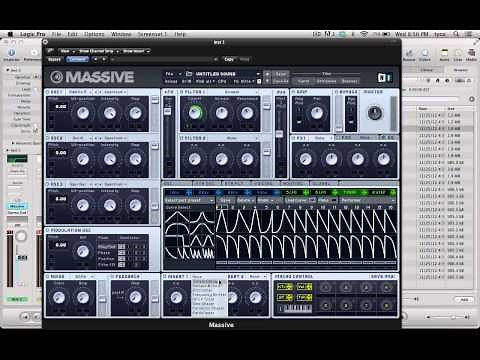This screenshot has width=480, height=360.
Task: Open the Spotlight search icon
Action: click(x=456, y=34)
